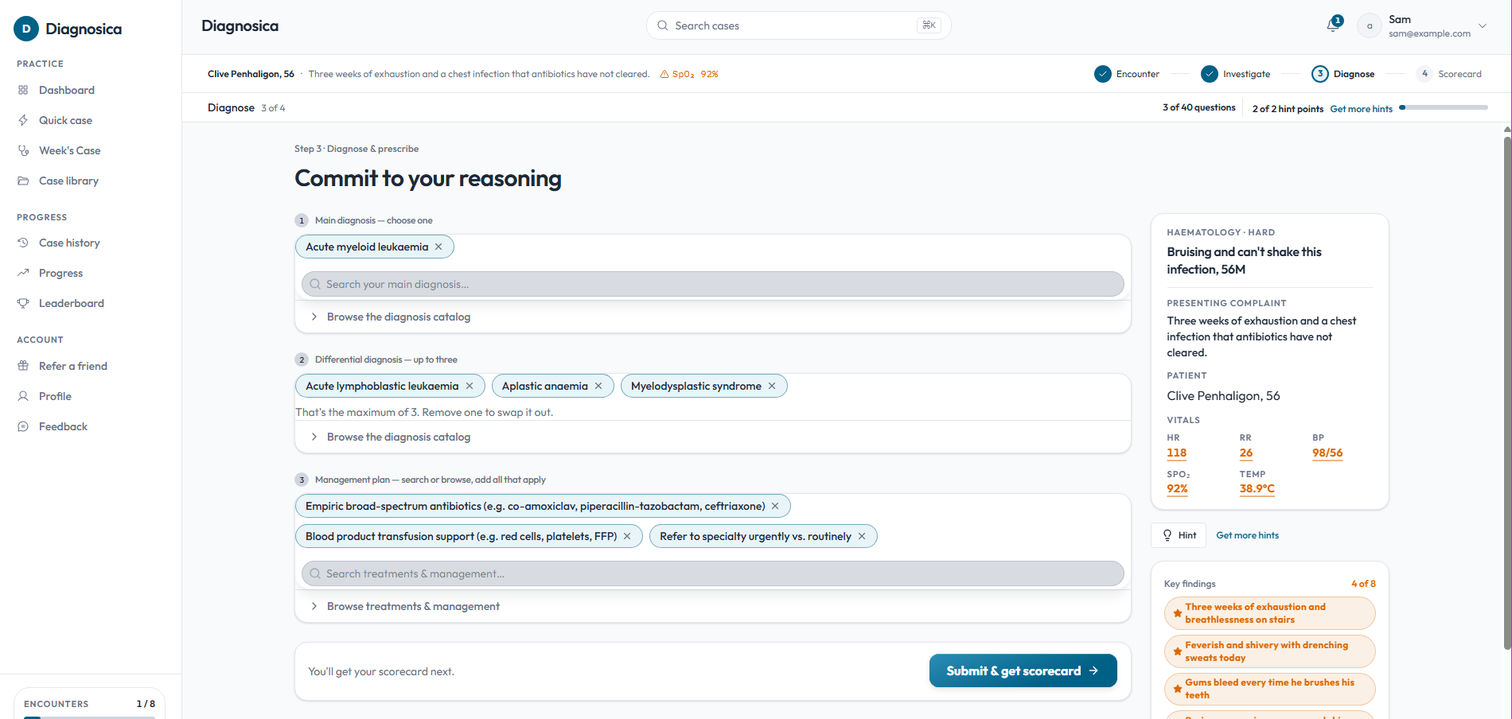Click the RR 26 vital value
Viewport: 1512px width, 719px height.
click(x=1246, y=453)
